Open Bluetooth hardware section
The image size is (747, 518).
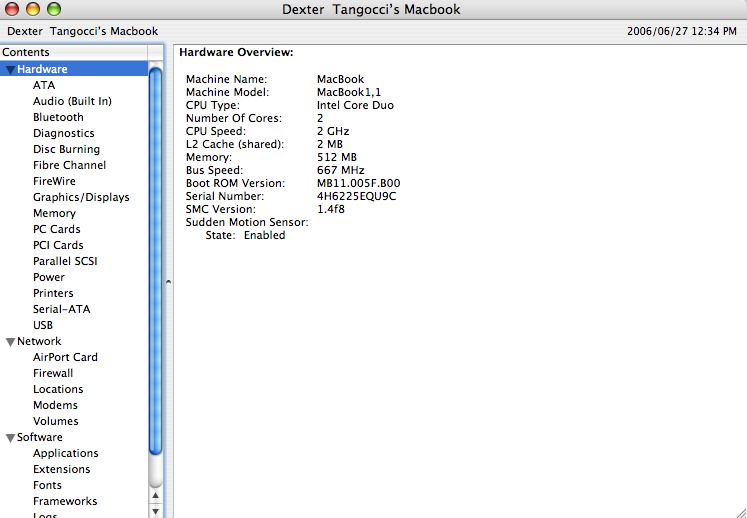tap(58, 117)
